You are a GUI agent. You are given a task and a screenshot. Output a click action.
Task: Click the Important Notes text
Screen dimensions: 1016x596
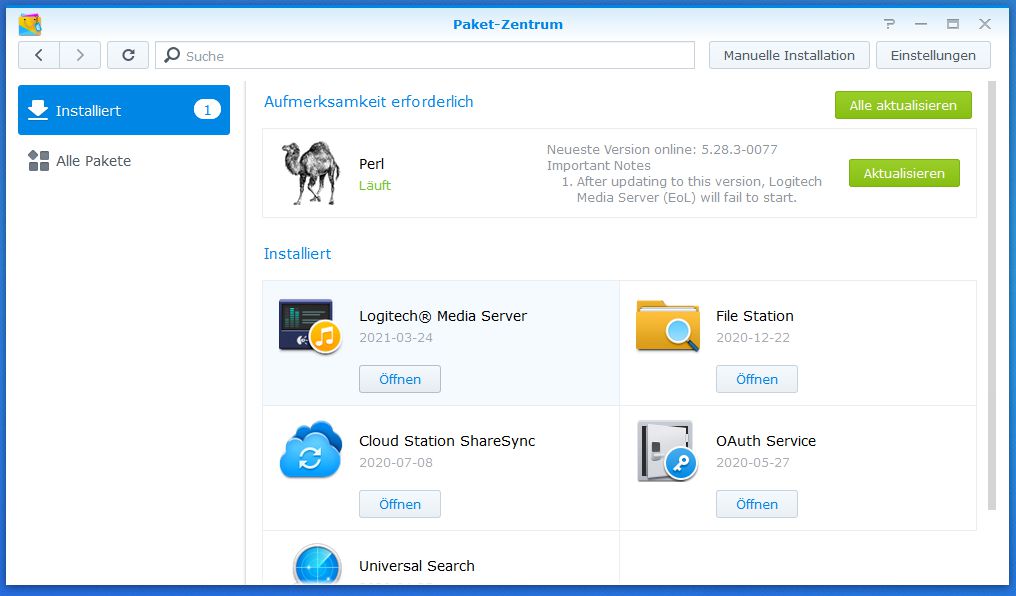point(599,165)
